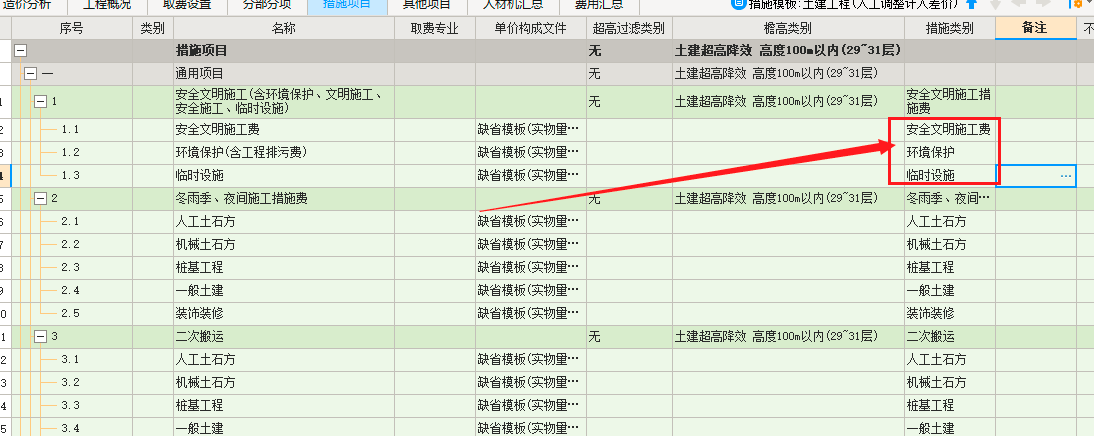Screen dimensions: 1094x436
Task: Click 措施类别 cell 安全文明施工措施费 in row 1
Action: click(x=950, y=102)
